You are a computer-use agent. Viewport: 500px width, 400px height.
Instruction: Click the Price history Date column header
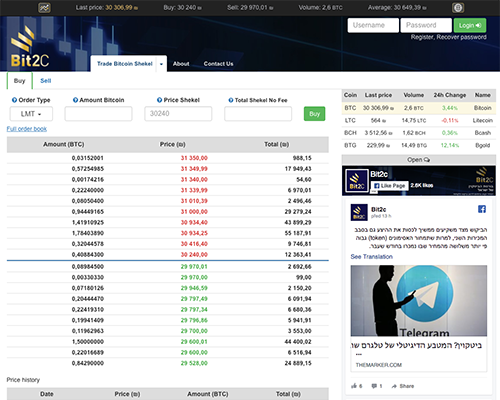pyautogui.click(x=47, y=394)
